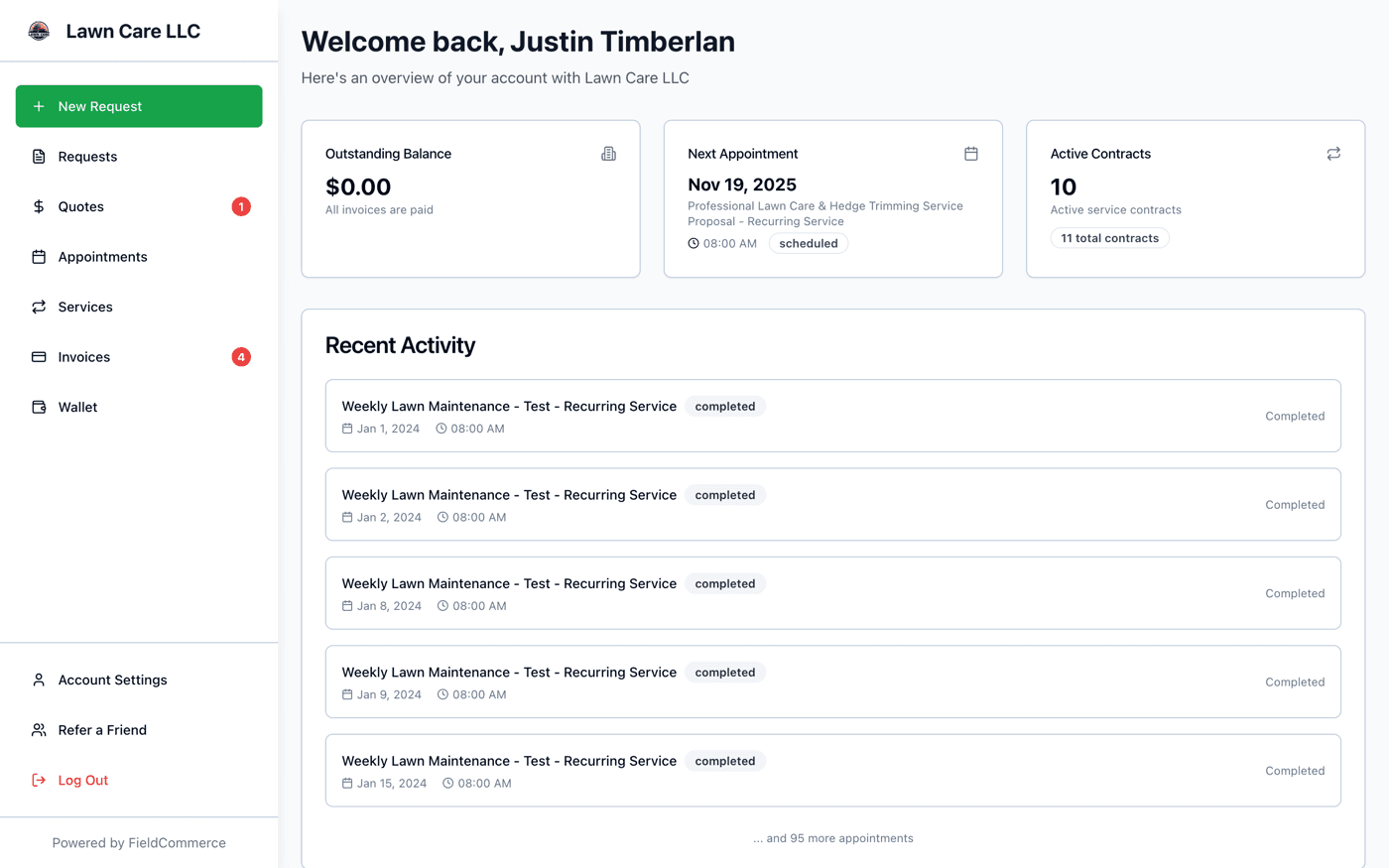Navigate to Appointments in sidebar menu

point(102,256)
